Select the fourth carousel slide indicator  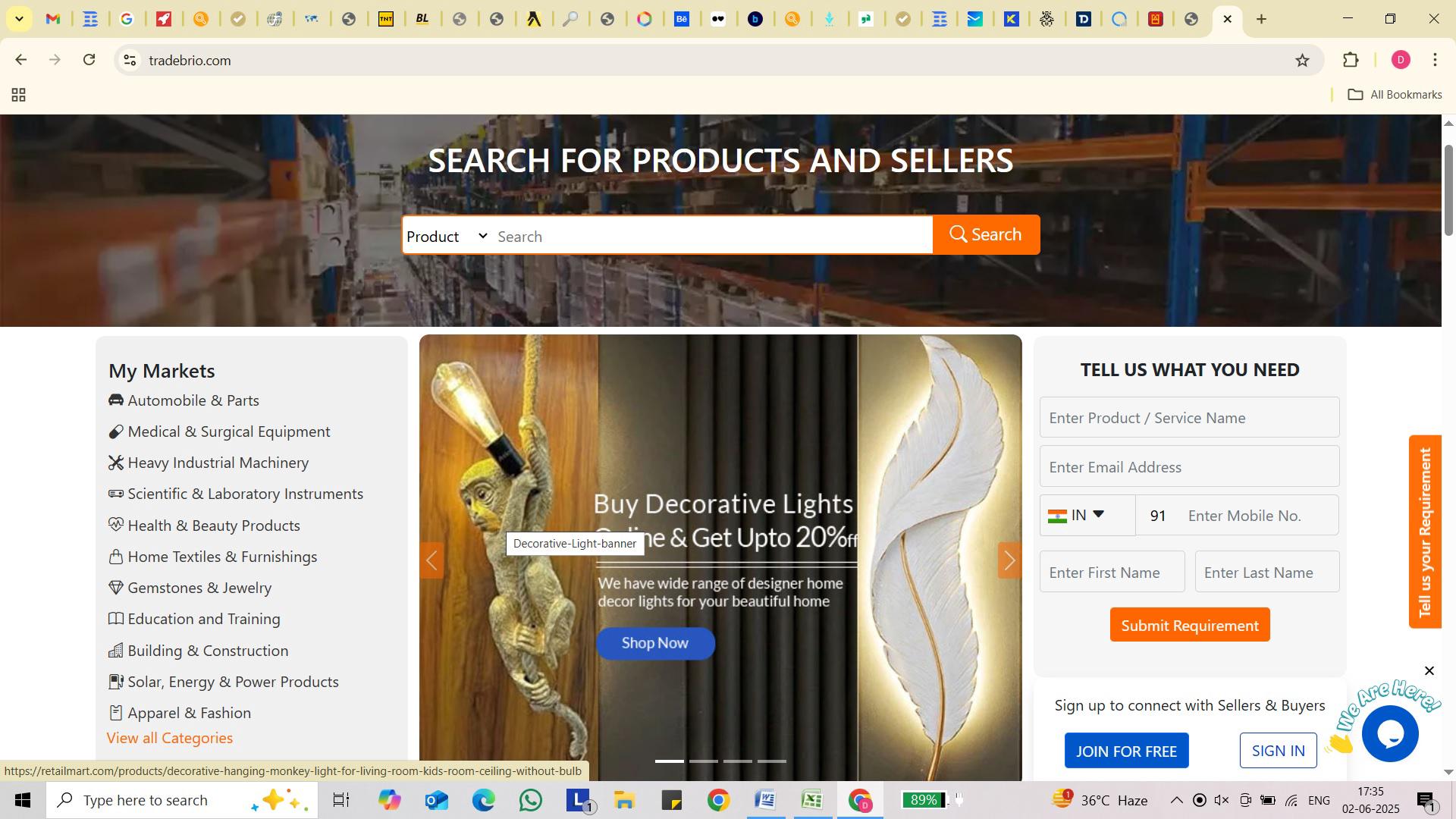(x=771, y=761)
